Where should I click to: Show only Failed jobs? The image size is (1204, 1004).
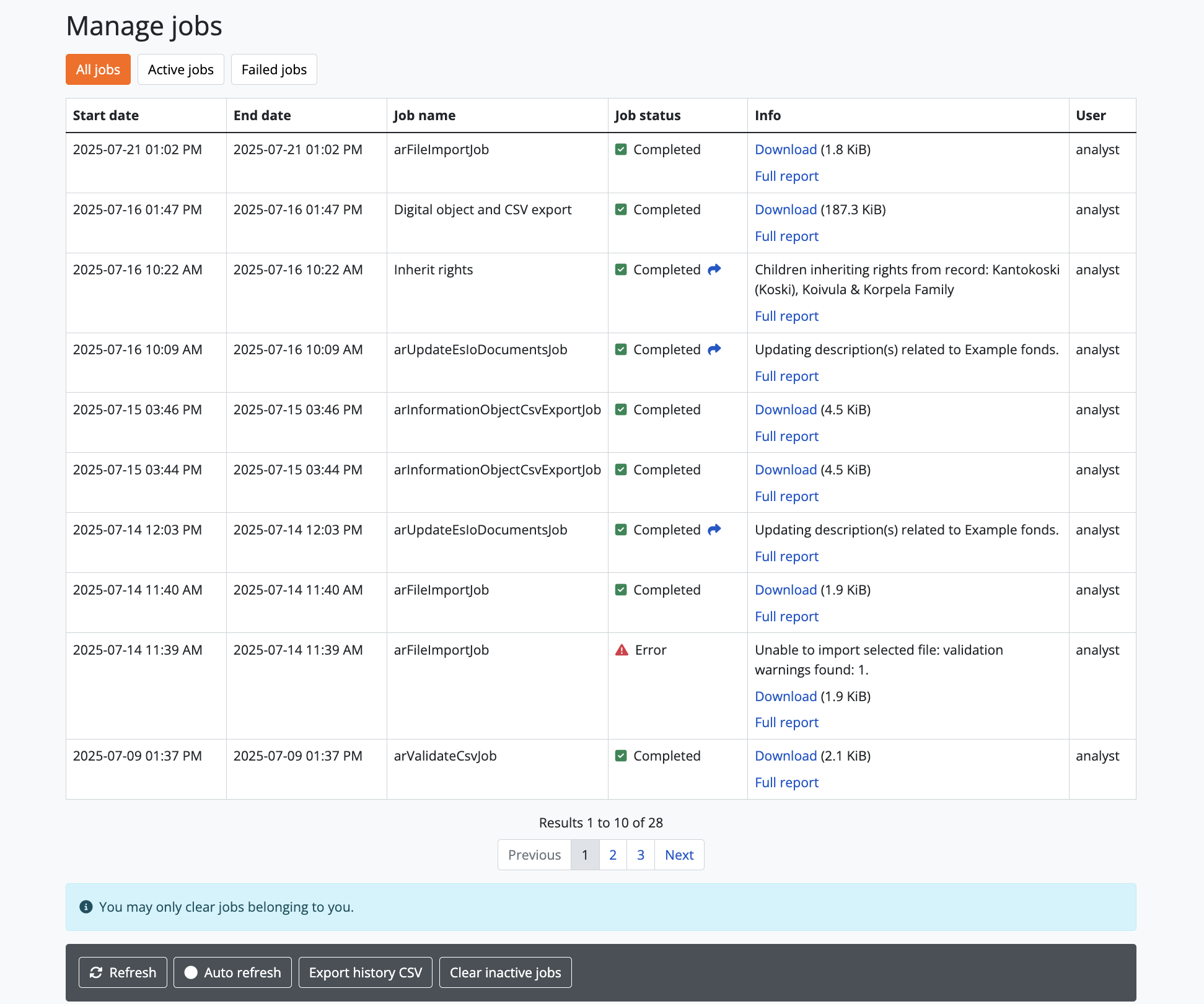point(274,69)
